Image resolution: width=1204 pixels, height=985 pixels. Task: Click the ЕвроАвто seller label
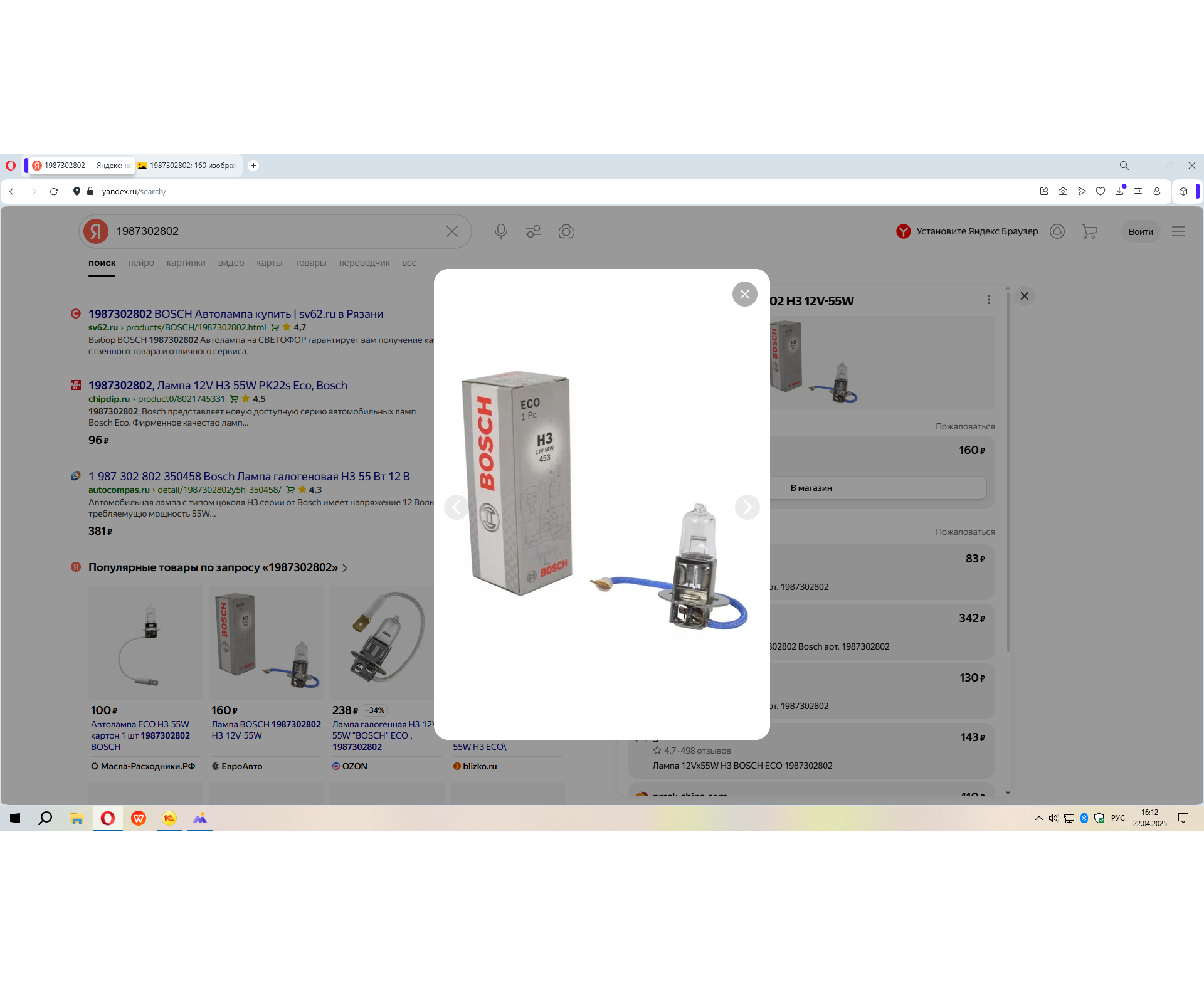237,766
